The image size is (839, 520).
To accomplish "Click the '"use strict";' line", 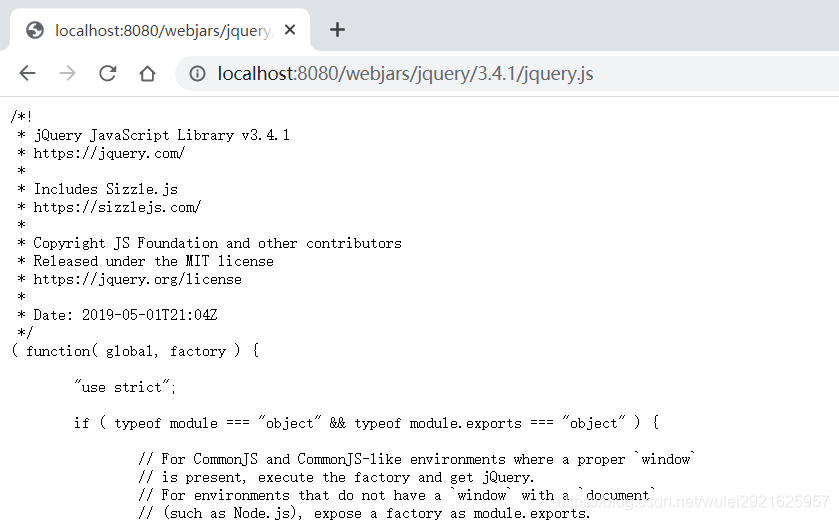I will (x=125, y=387).
